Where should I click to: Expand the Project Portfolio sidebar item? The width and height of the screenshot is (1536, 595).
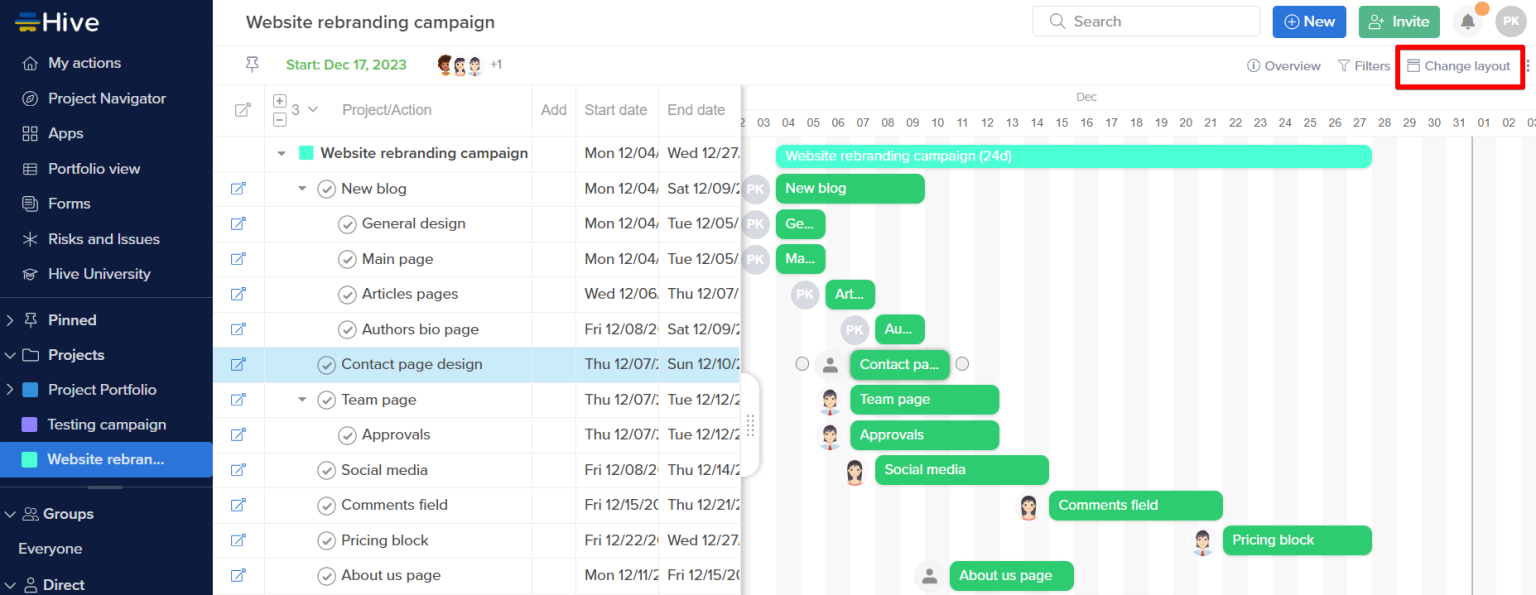tap(10, 390)
